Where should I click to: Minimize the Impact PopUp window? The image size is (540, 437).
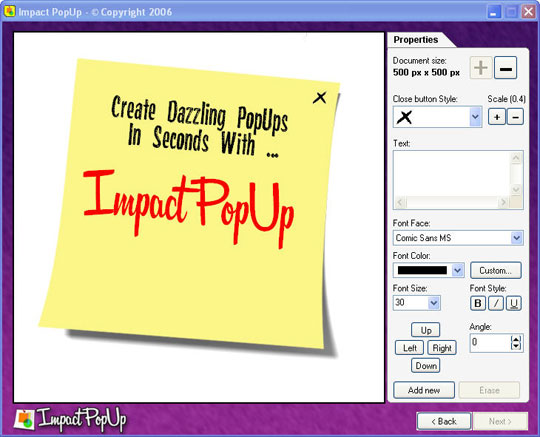[x=494, y=12]
